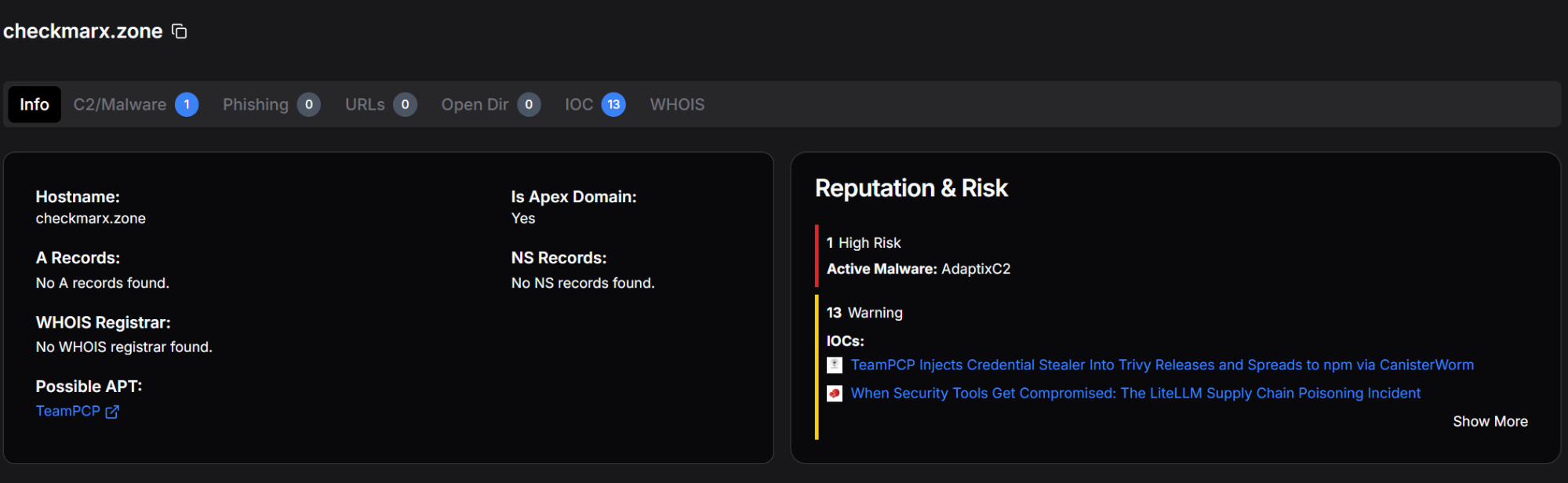Screen dimensions: 1568x483
Task: Click the 'NS Records:' label
Action: [x=559, y=258]
